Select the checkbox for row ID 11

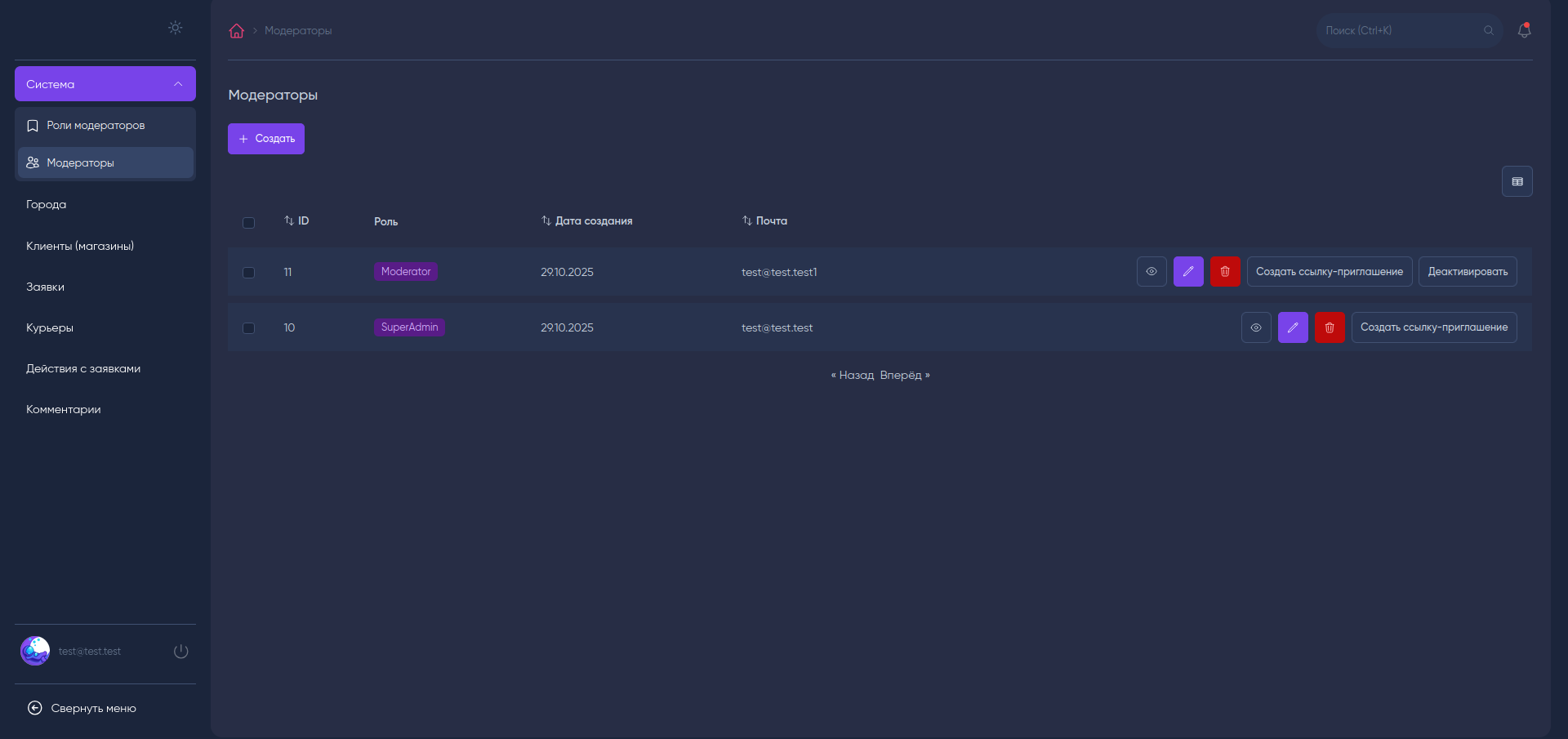249,273
